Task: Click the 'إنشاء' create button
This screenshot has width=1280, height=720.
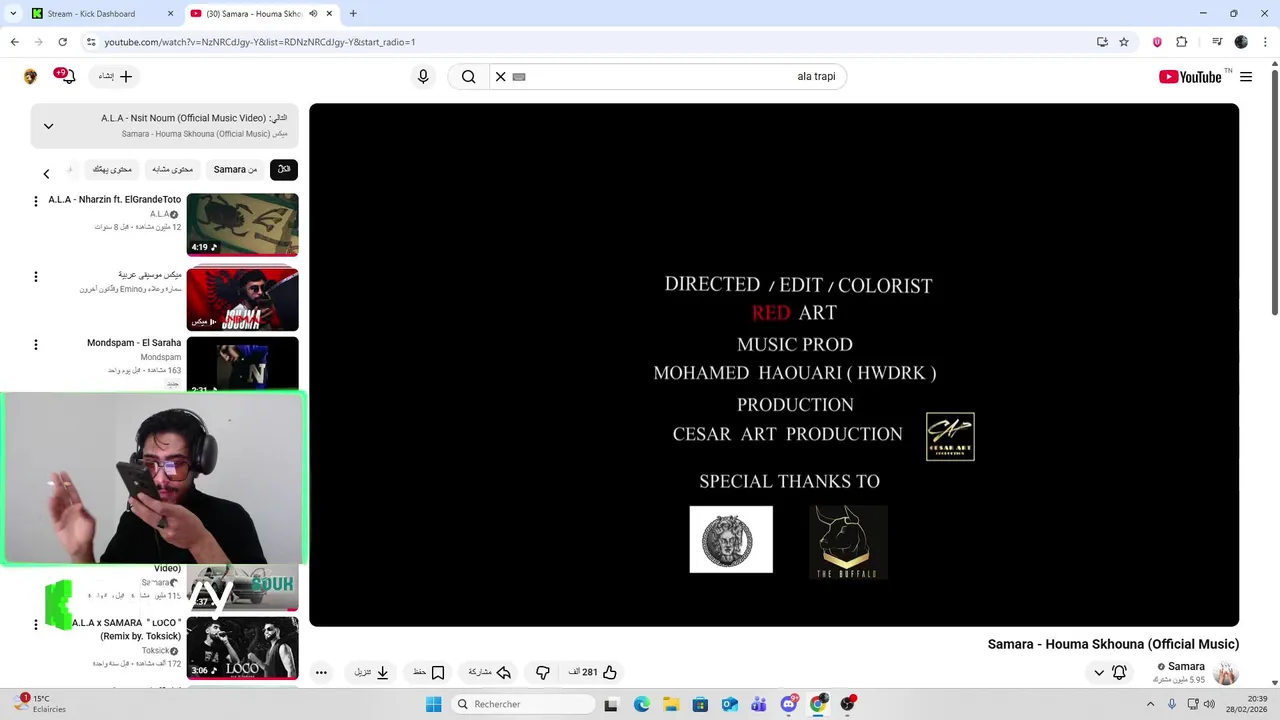Action: point(115,77)
